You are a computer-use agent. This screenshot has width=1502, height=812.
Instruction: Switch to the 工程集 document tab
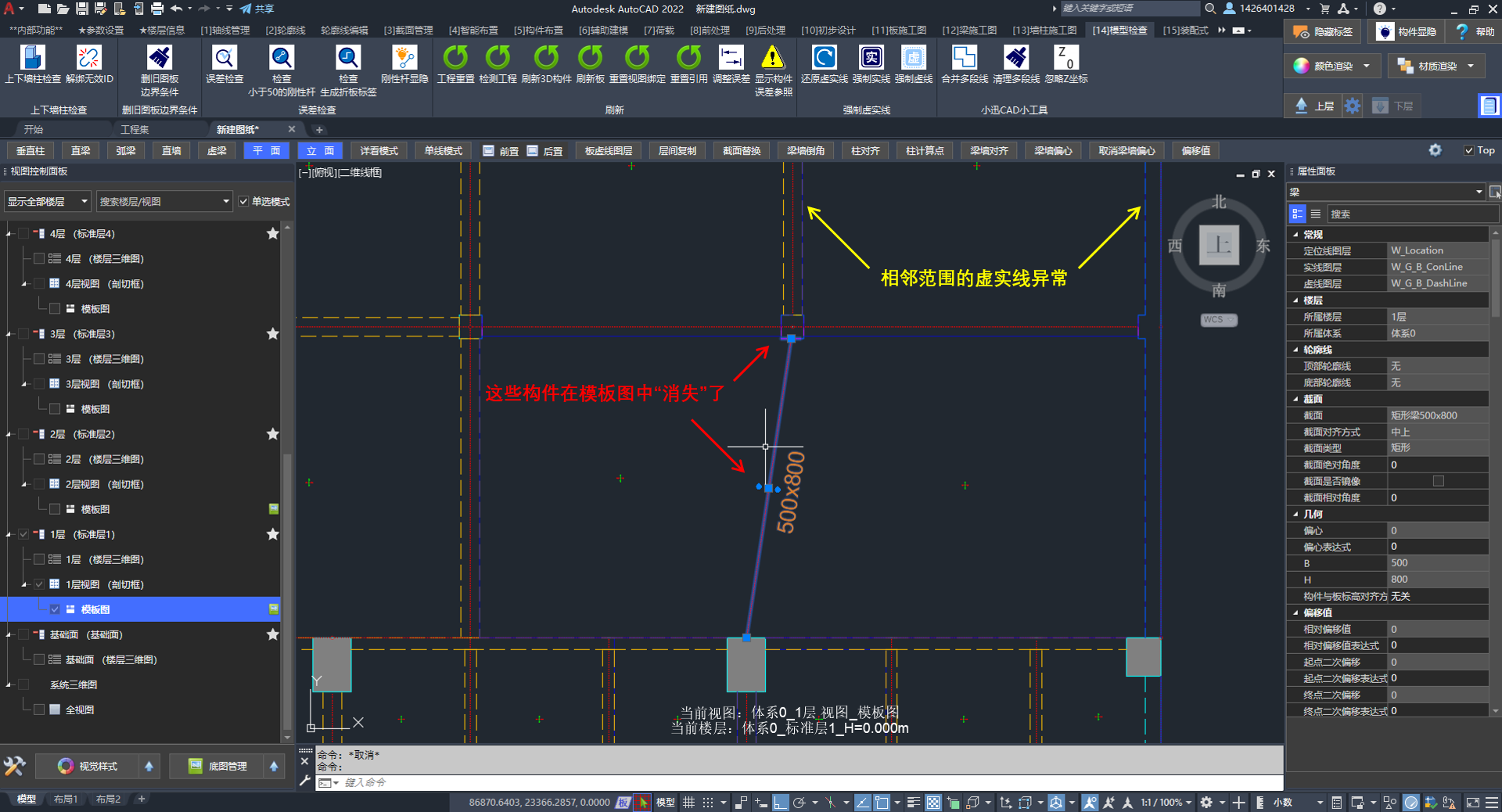[x=135, y=129]
